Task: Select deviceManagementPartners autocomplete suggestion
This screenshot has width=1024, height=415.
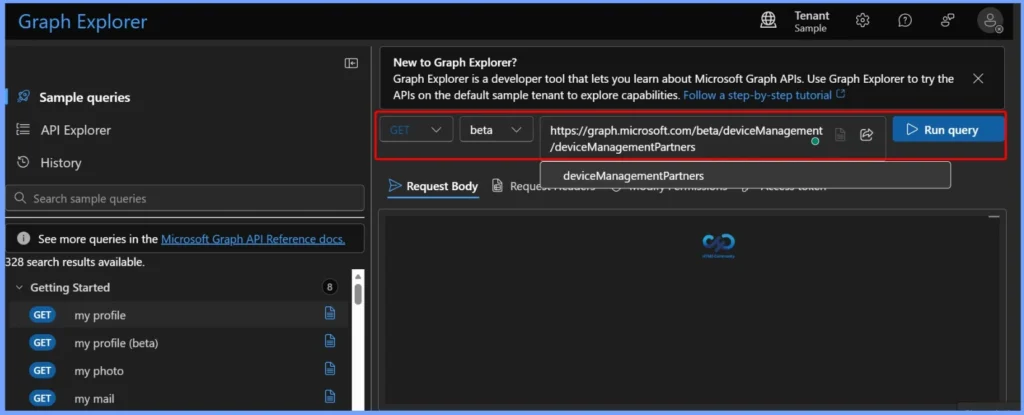Action: click(745, 175)
